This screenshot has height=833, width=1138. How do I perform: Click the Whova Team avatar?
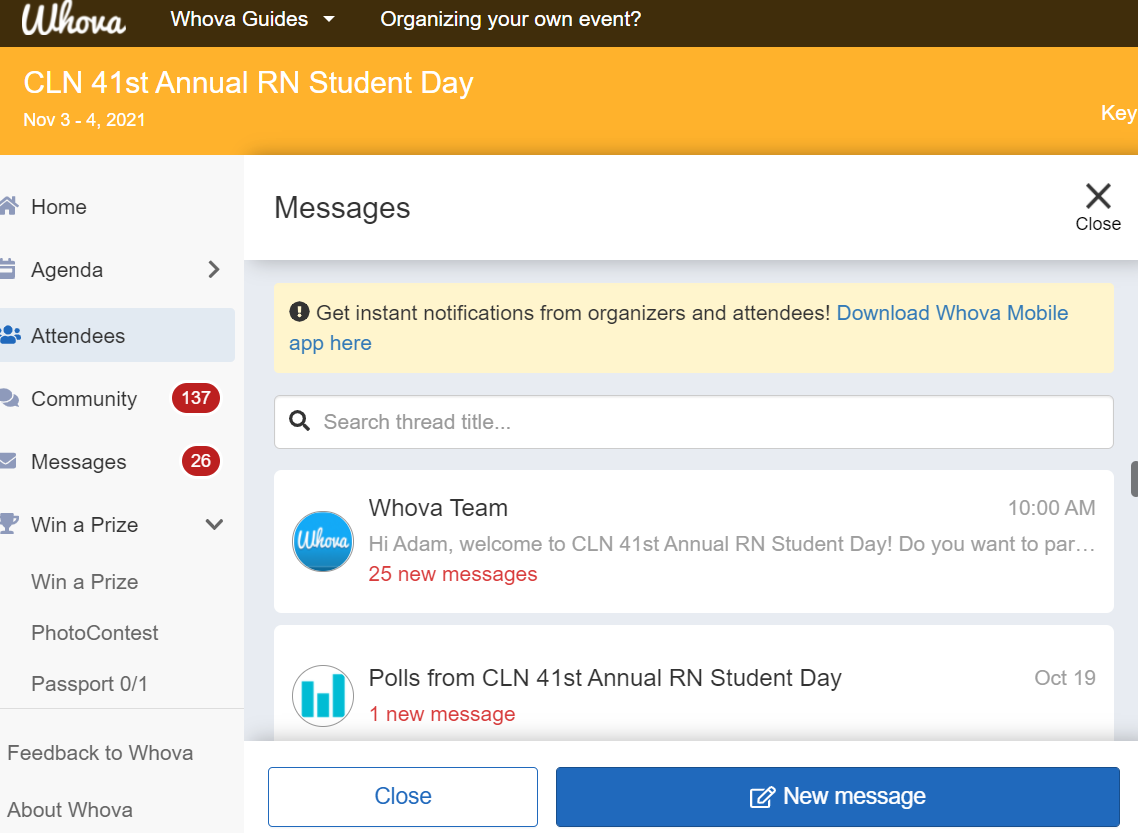point(323,541)
